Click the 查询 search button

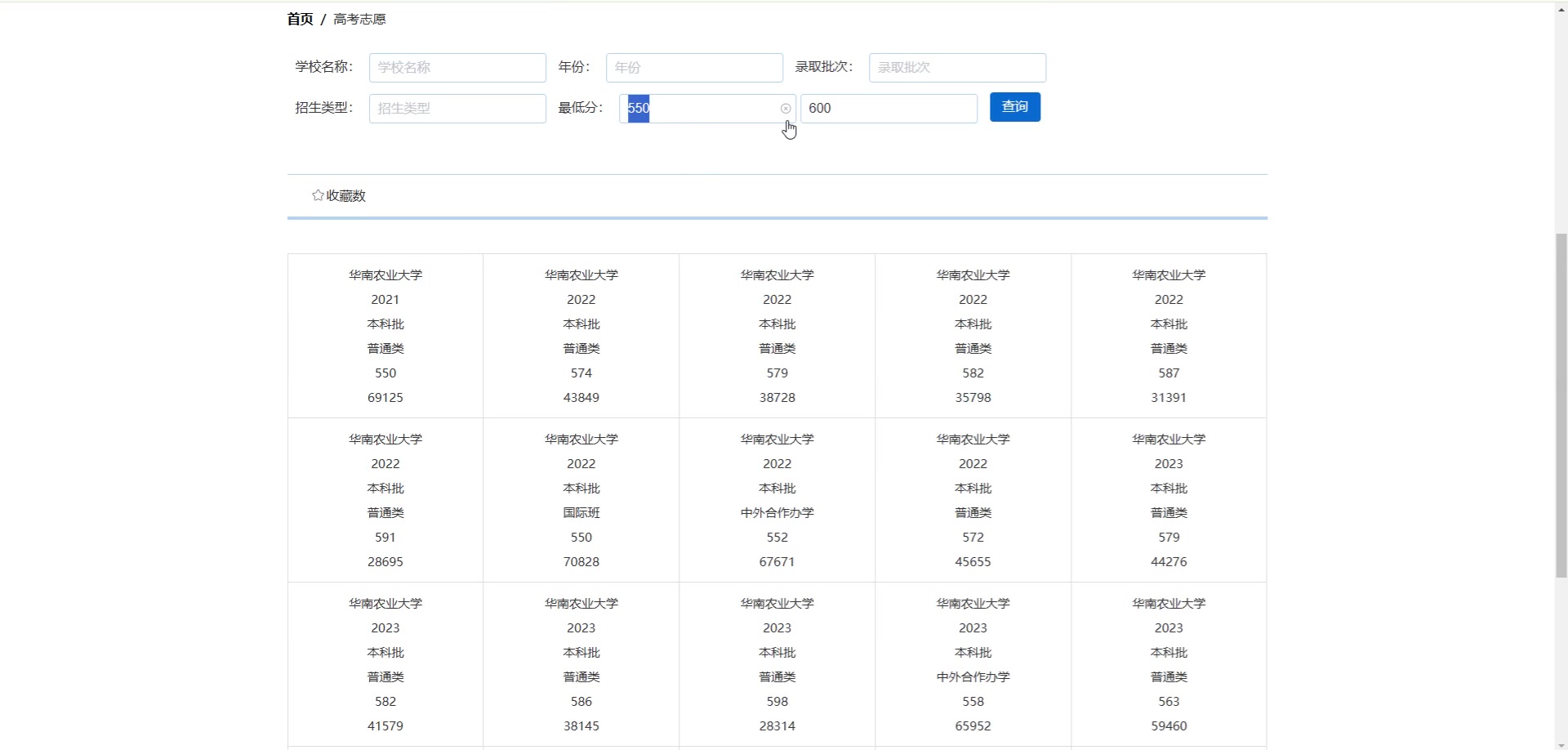click(1015, 107)
